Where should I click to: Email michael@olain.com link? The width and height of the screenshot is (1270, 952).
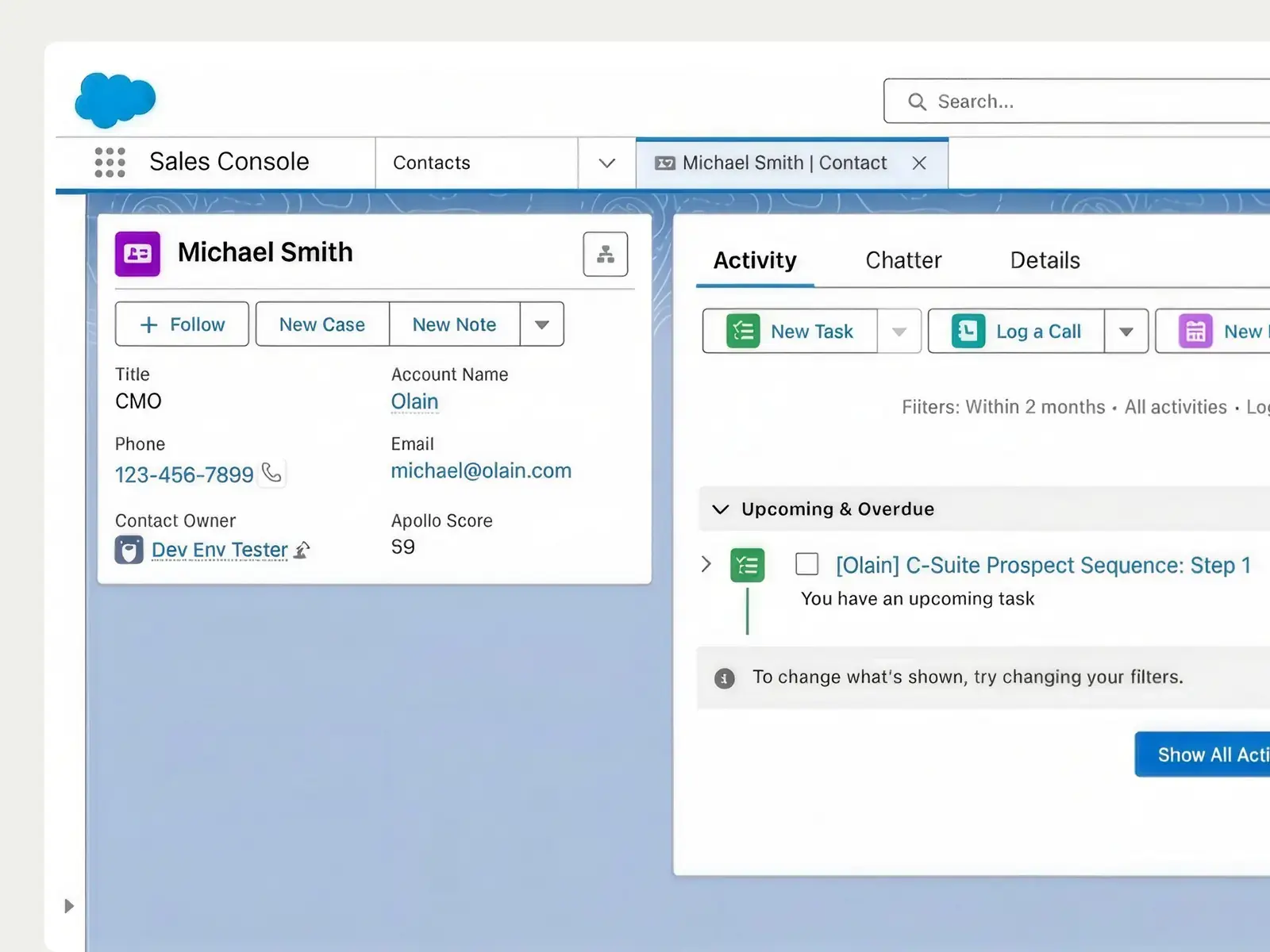(x=481, y=470)
